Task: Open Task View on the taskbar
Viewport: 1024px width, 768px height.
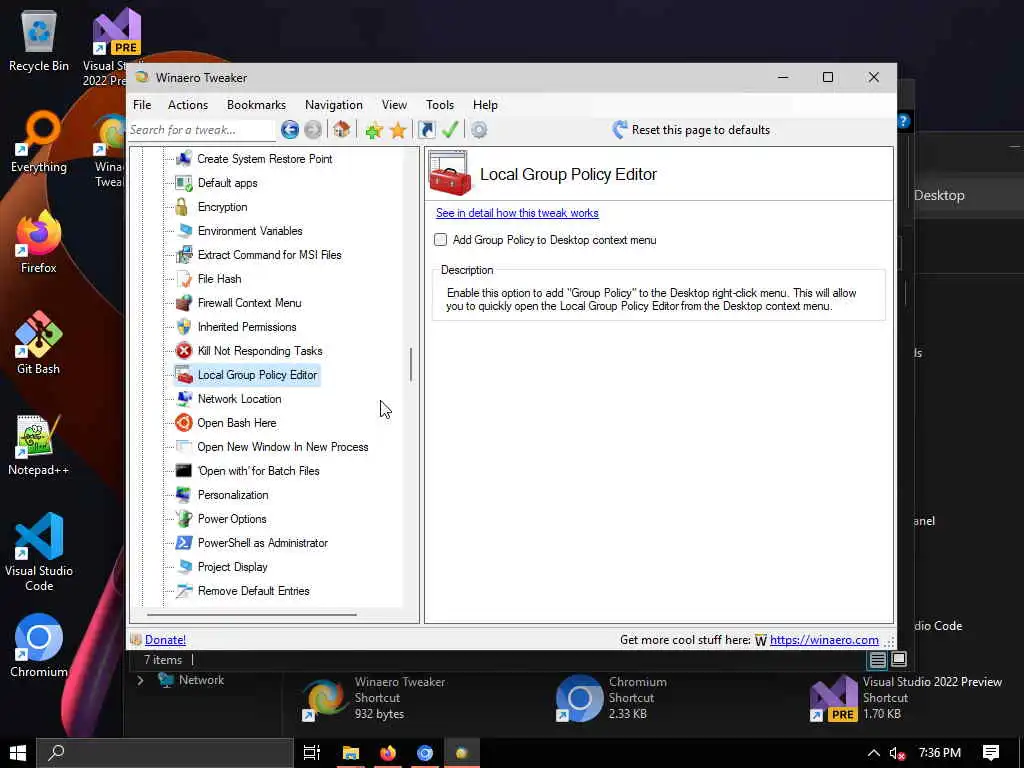Action: (312, 752)
